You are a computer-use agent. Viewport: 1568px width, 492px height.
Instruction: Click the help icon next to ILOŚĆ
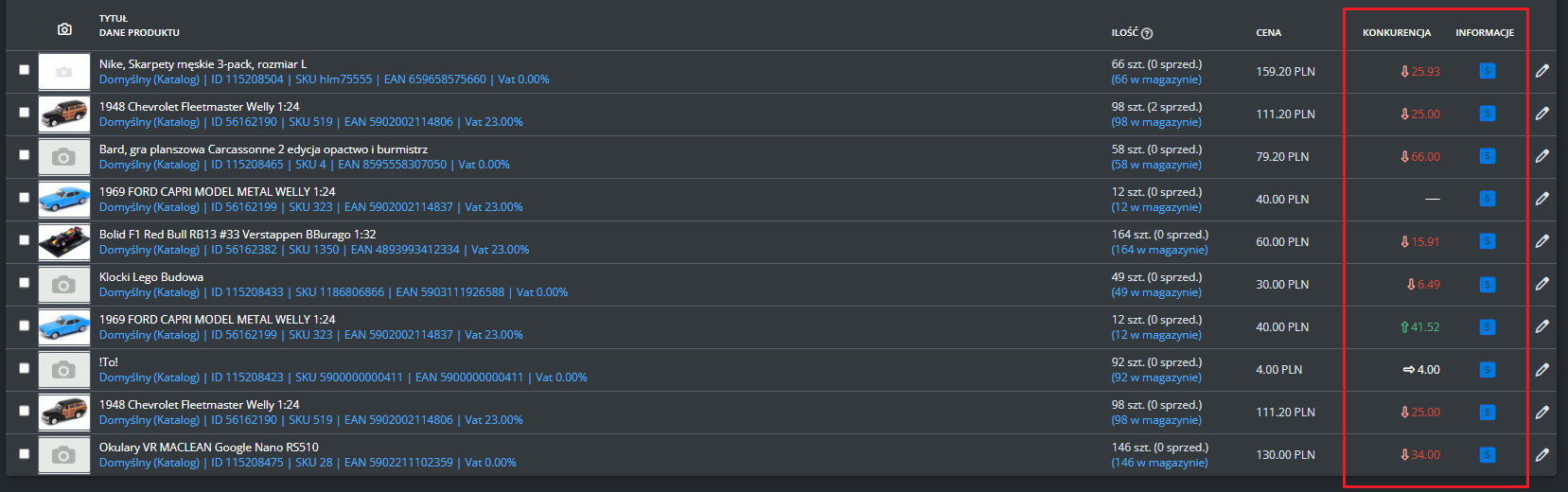pyautogui.click(x=1147, y=33)
